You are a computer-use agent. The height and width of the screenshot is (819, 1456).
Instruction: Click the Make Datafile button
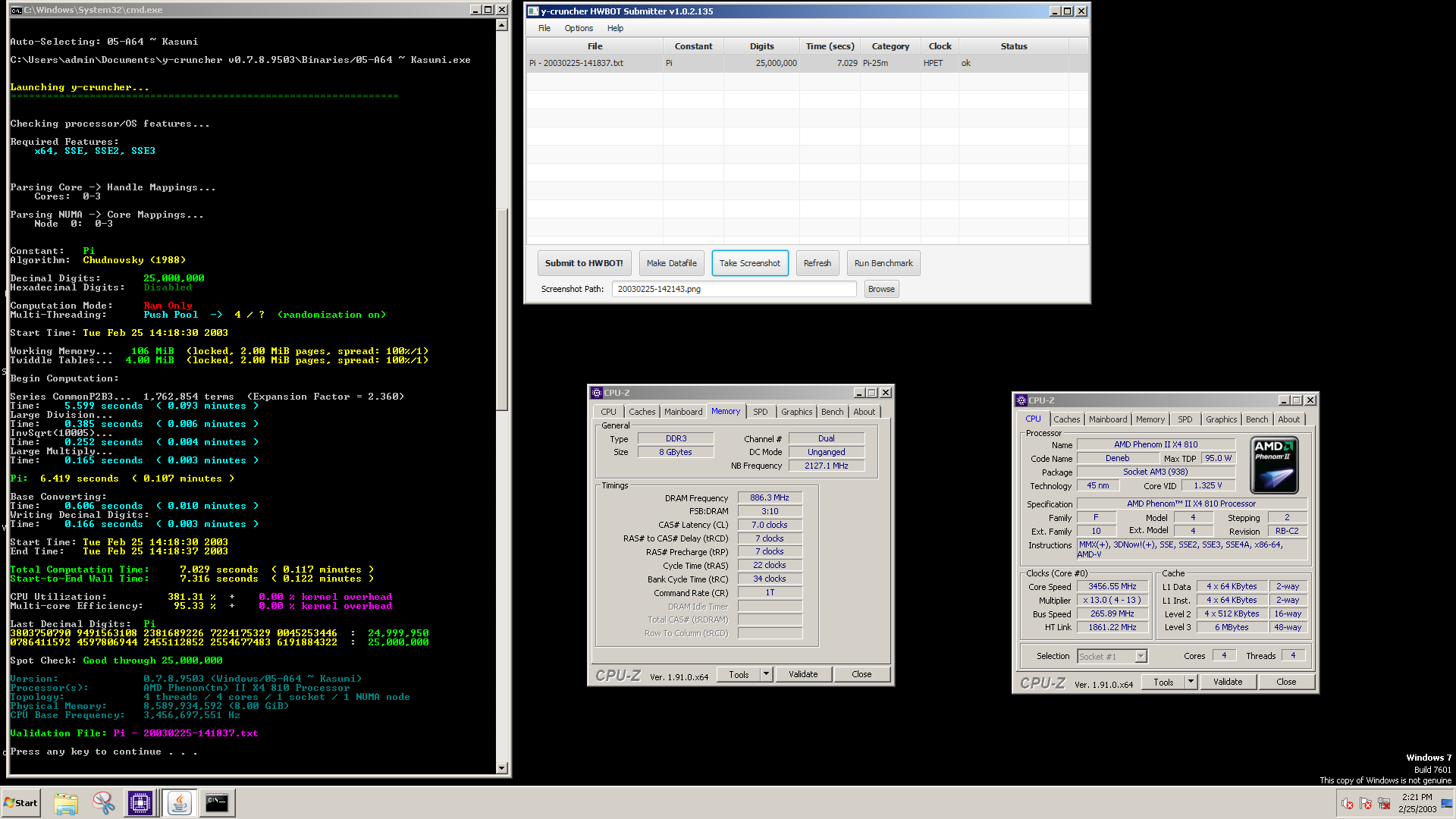click(672, 263)
